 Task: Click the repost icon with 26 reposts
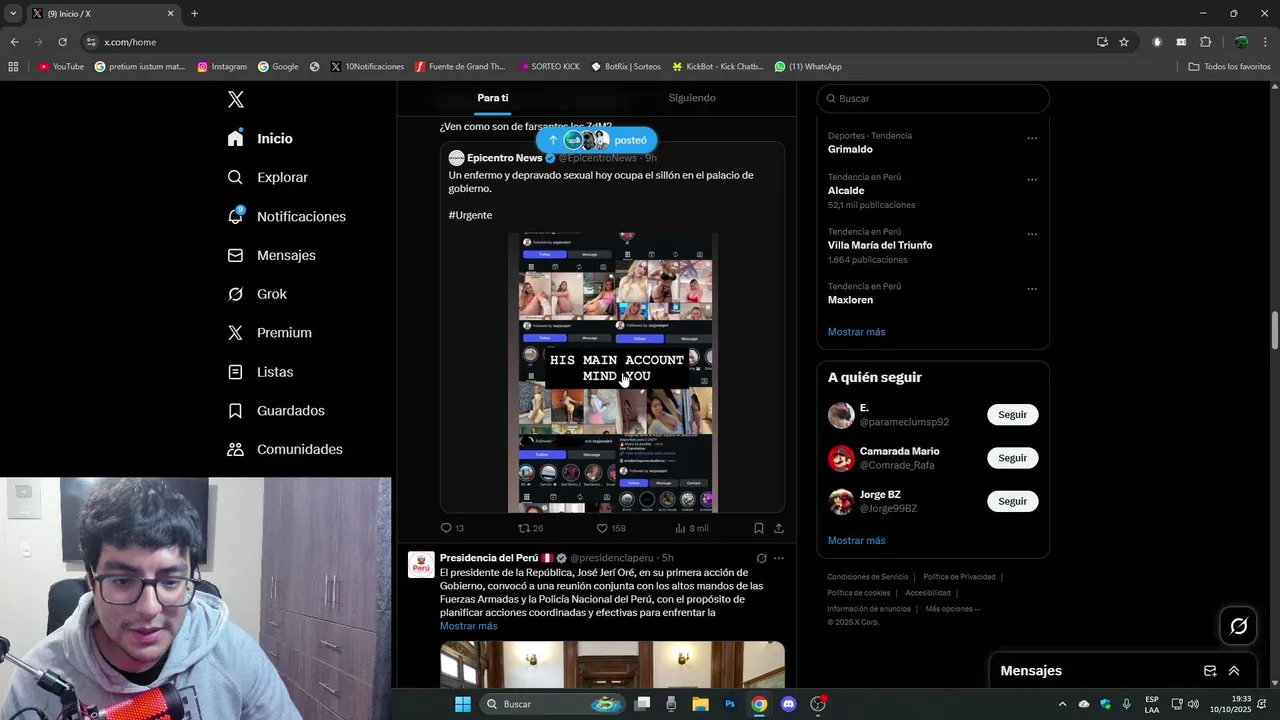click(524, 528)
